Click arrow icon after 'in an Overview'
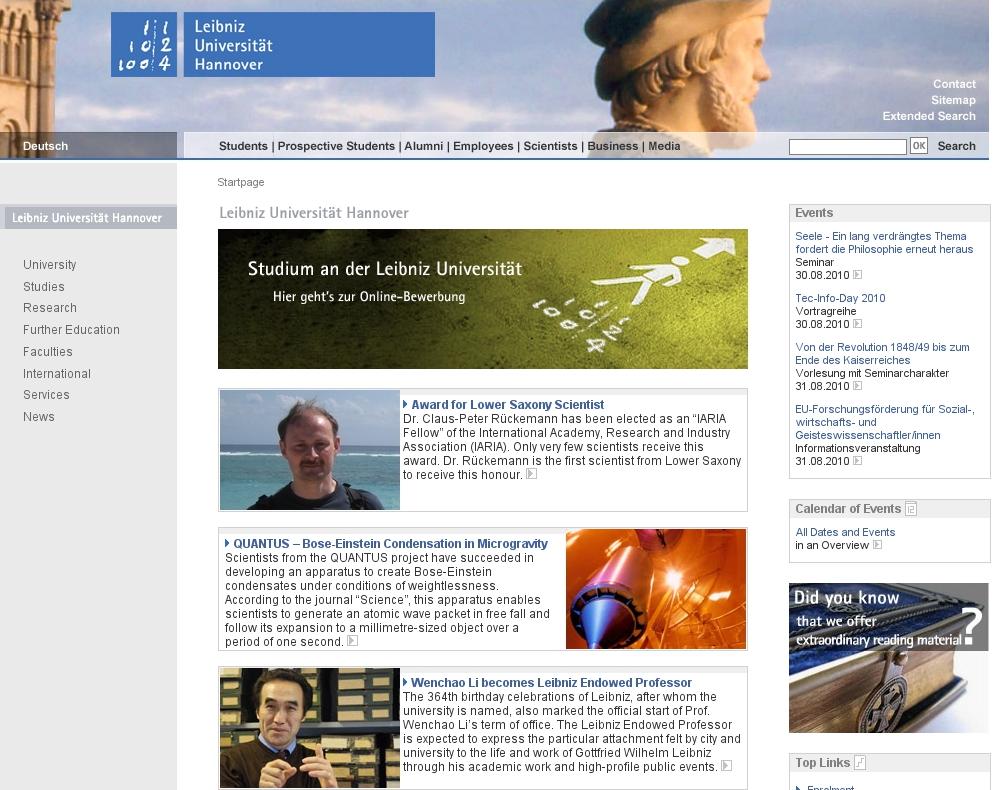The height and width of the screenshot is (790, 1000). pyautogui.click(x=878, y=545)
